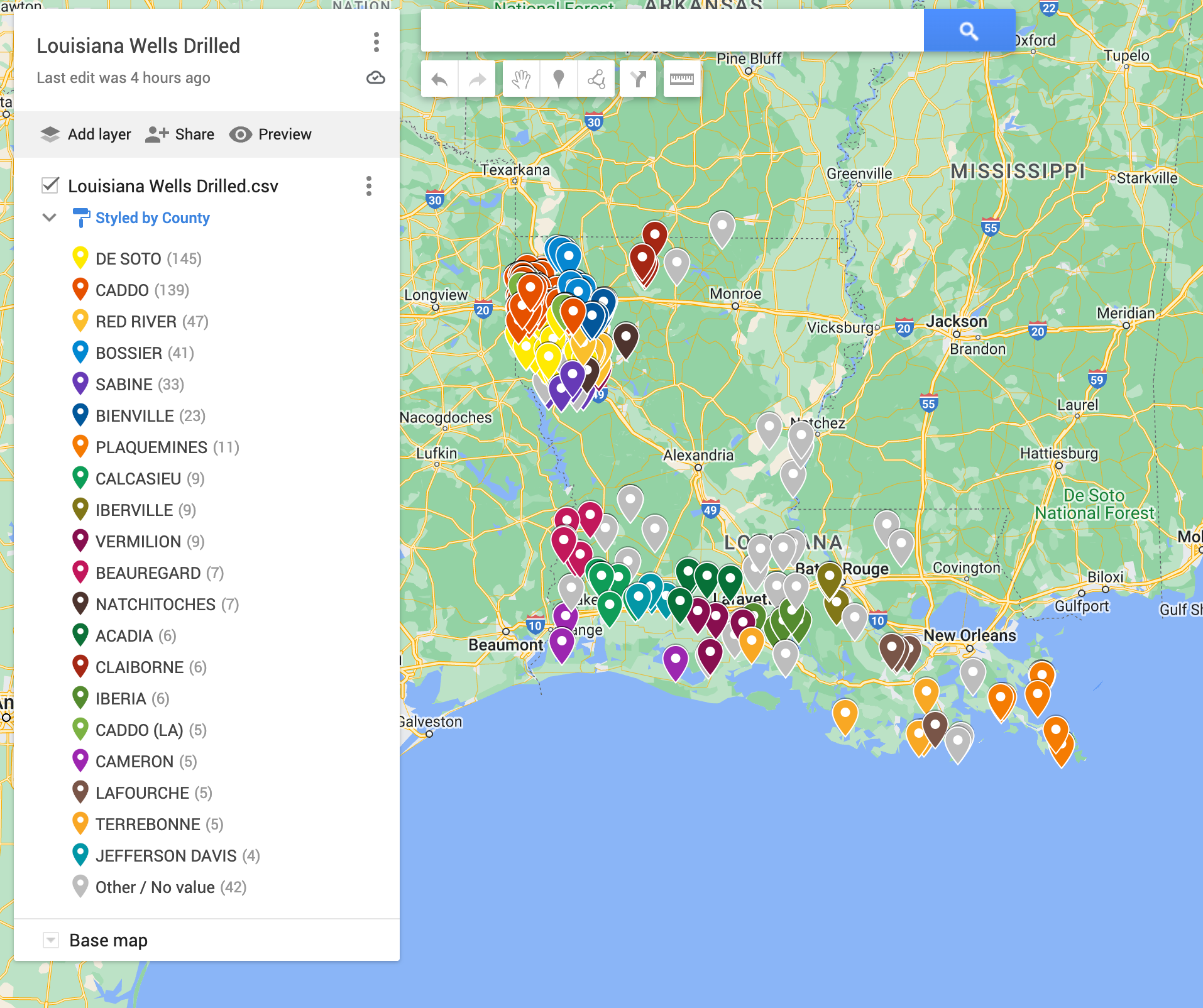Open the add directions tool
The width and height of the screenshot is (1203, 1008).
point(637,79)
